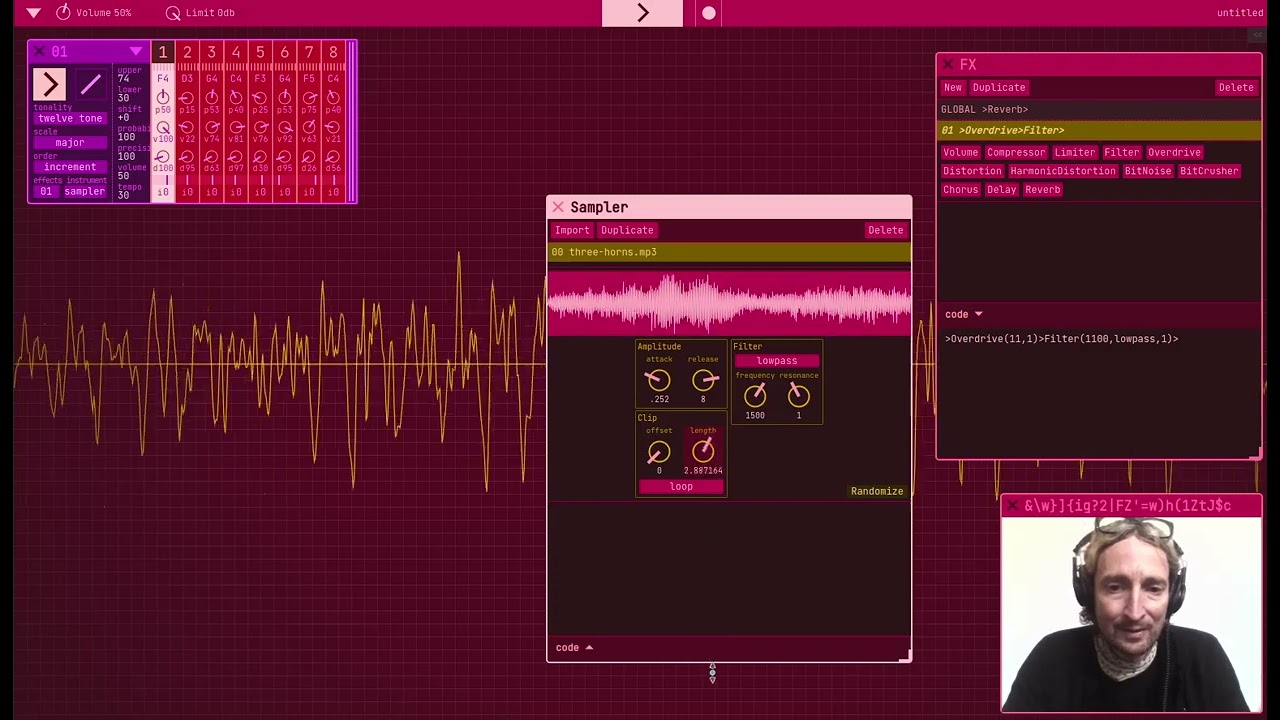
Task: Click the step 8 duration knob d56
Action: coord(333,158)
